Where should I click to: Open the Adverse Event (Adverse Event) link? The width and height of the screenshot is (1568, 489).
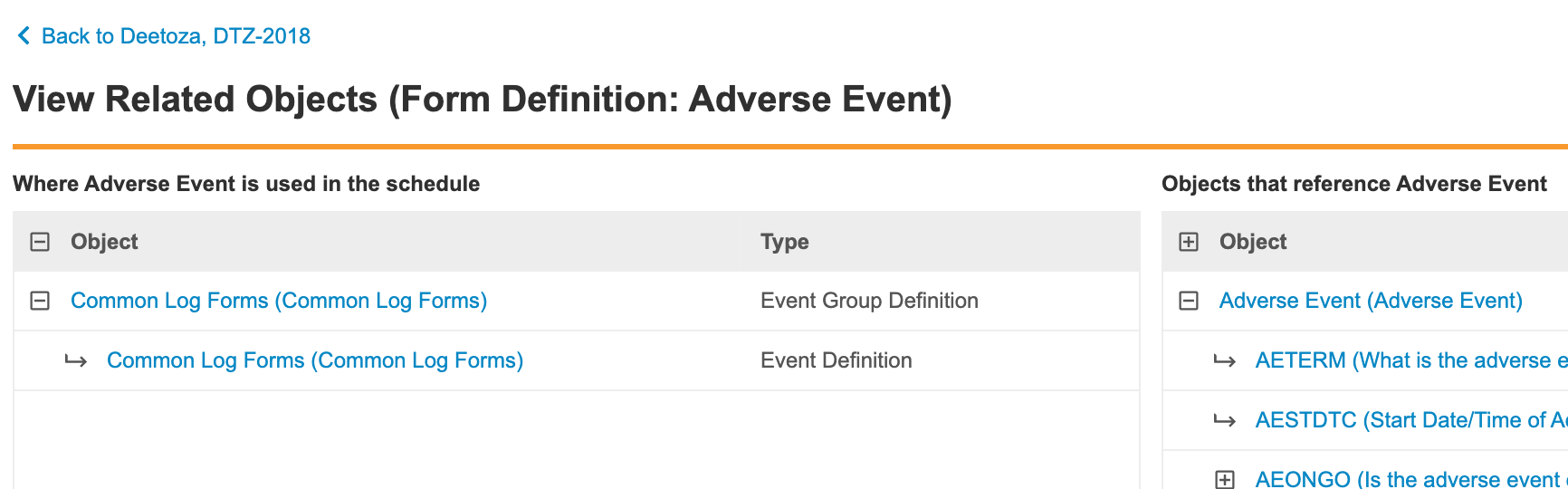click(1371, 301)
